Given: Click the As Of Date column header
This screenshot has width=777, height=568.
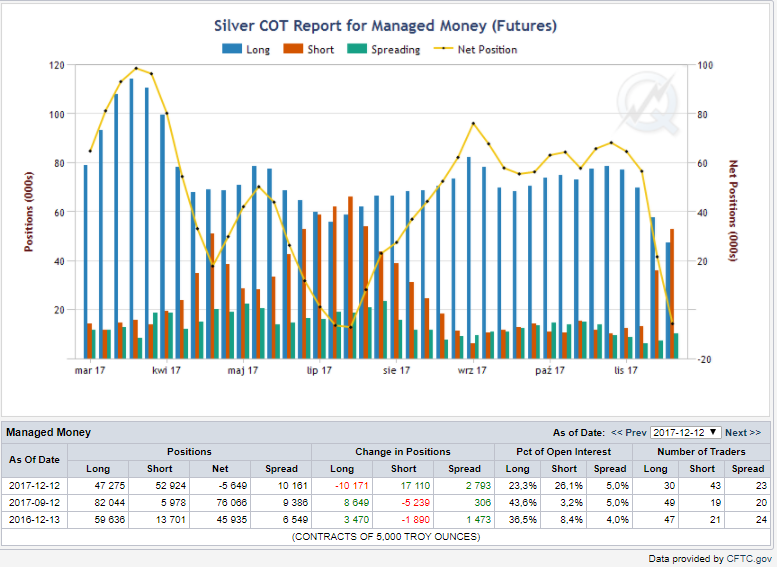Looking at the screenshot, I should [34, 459].
